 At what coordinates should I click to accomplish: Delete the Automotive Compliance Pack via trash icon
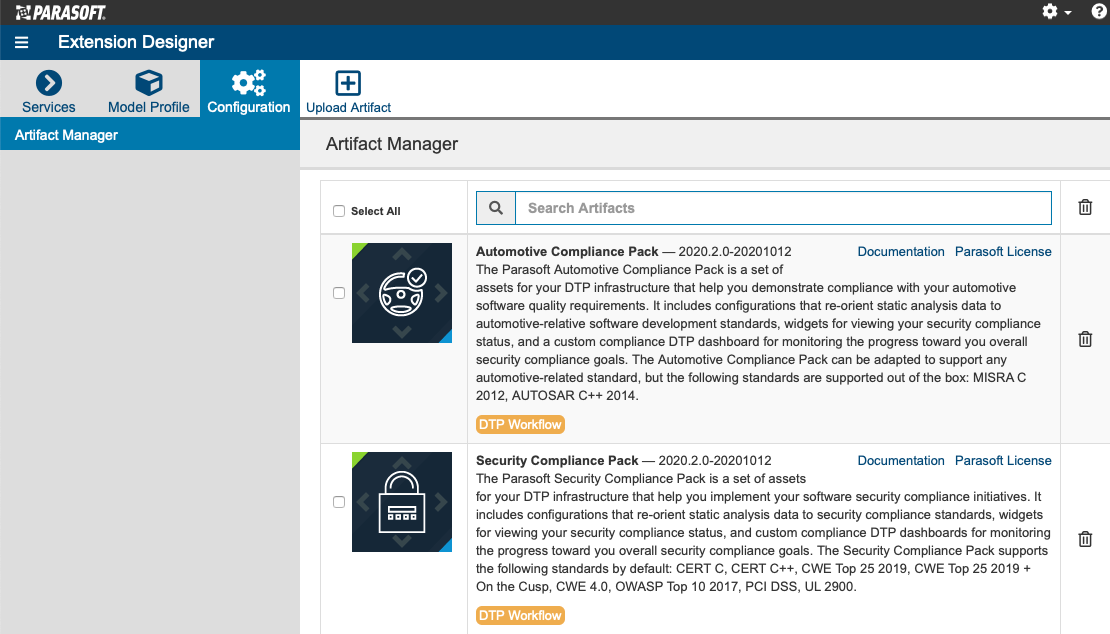pos(1085,339)
